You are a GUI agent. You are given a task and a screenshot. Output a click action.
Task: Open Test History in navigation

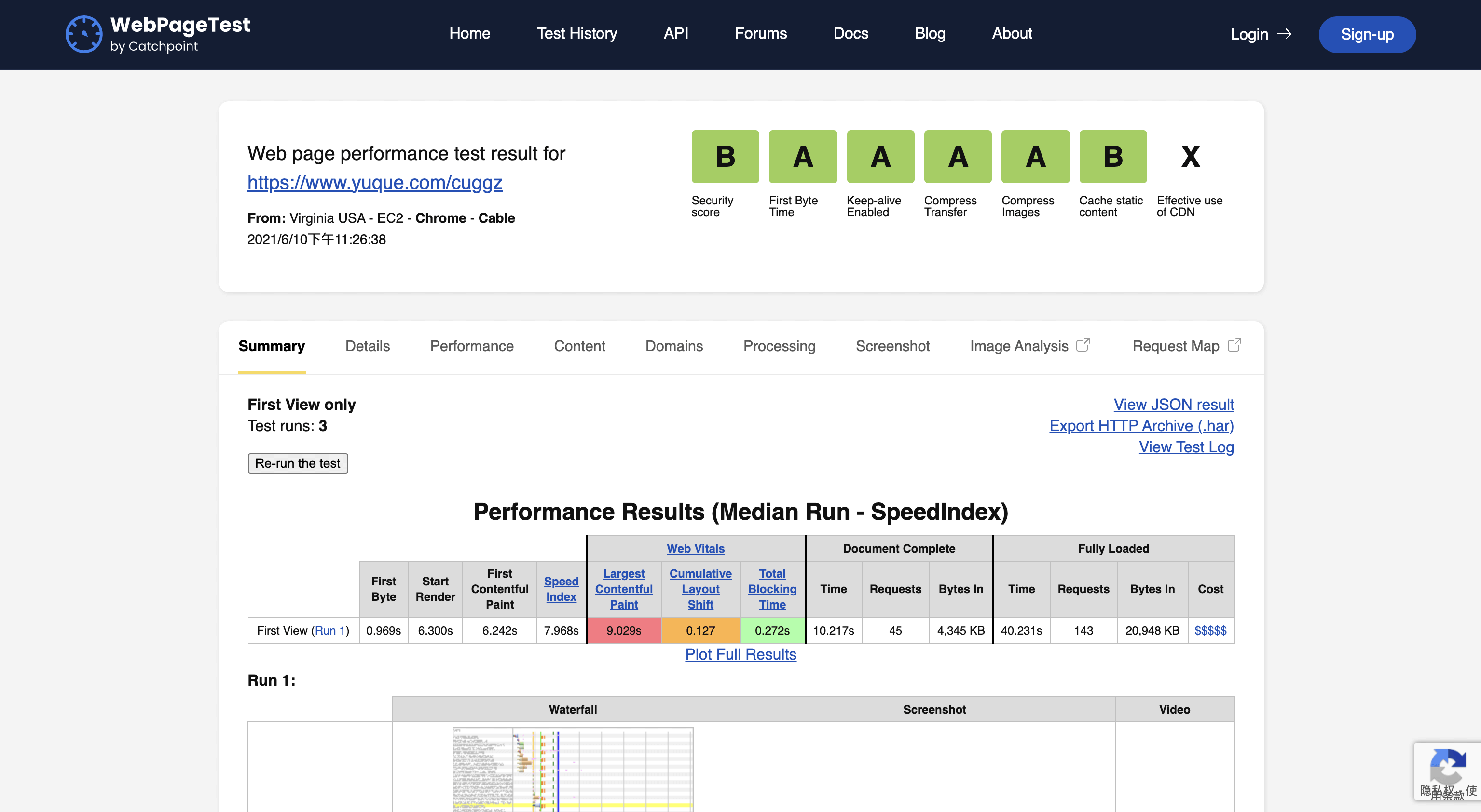click(x=576, y=33)
